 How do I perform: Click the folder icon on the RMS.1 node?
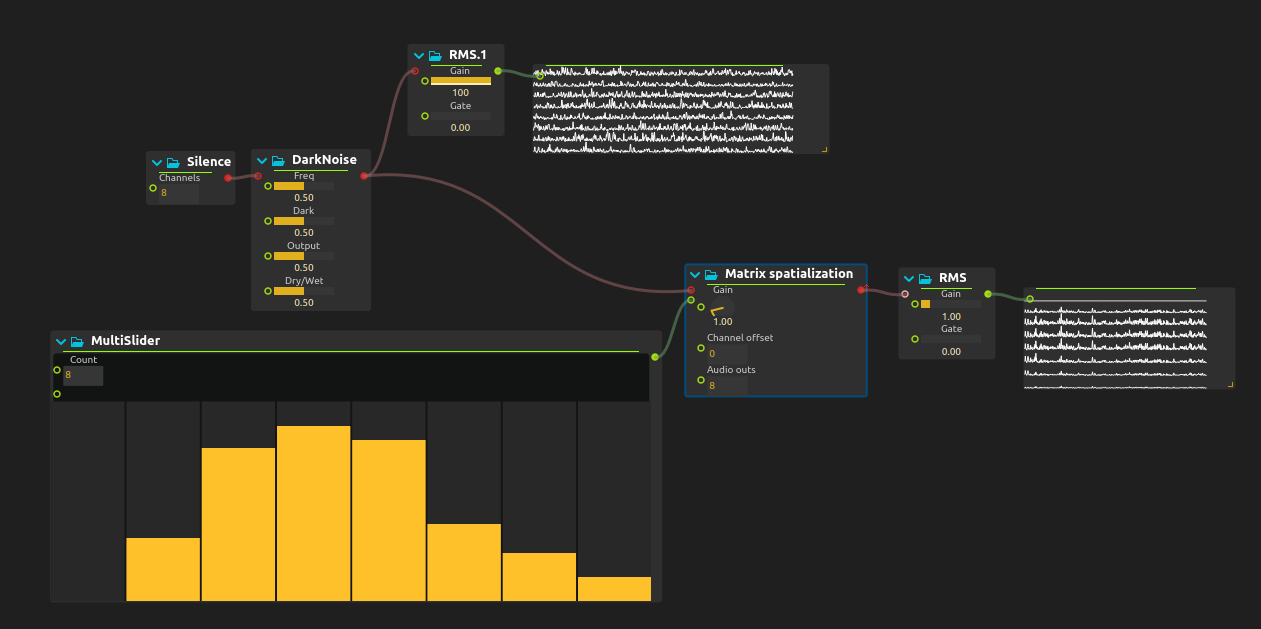tap(435, 56)
